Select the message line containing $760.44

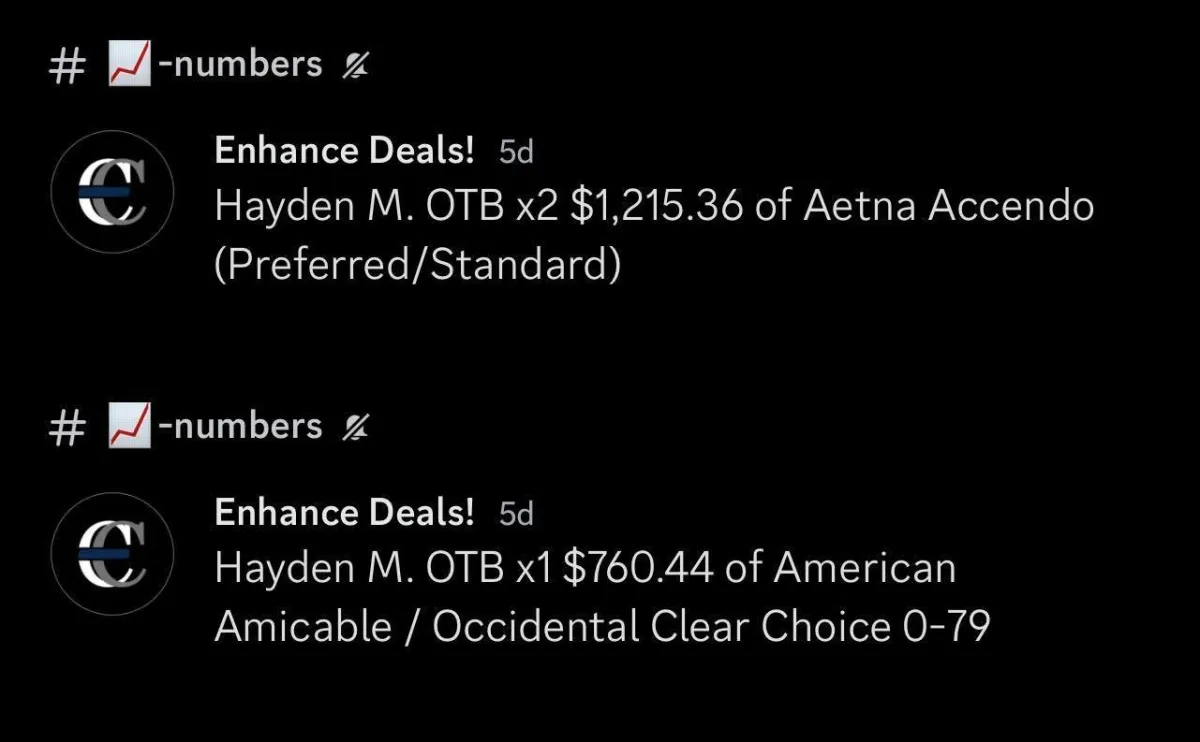(585, 569)
